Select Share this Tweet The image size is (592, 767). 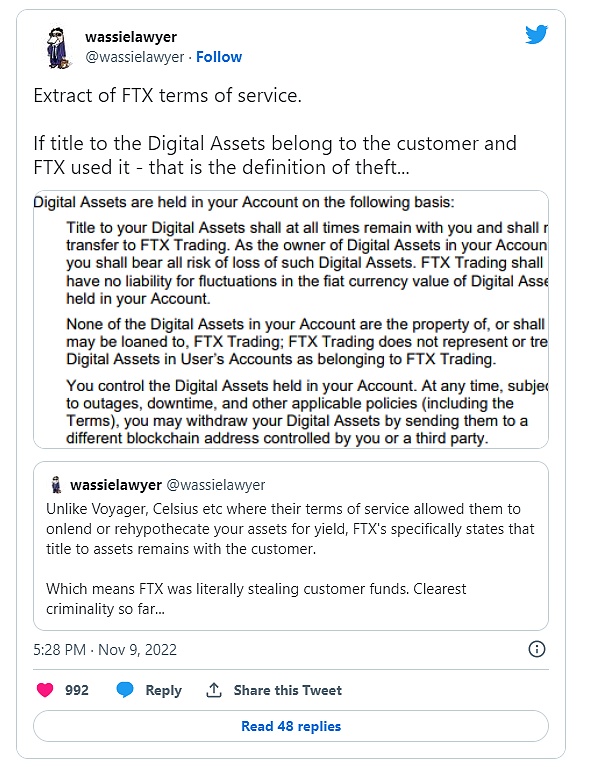pos(288,690)
